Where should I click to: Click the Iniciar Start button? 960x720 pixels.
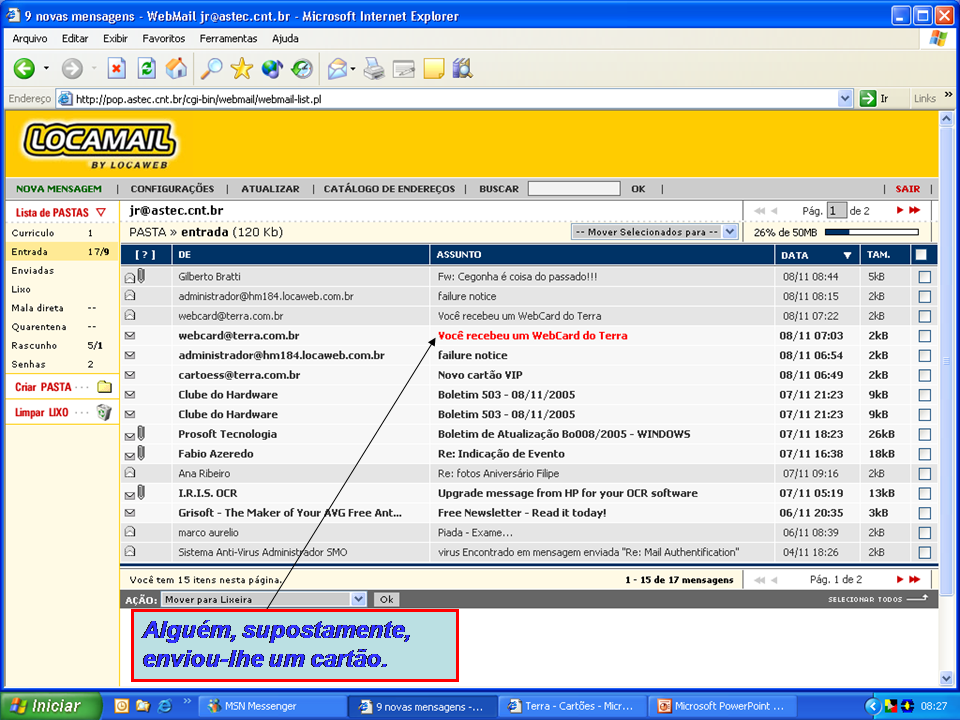pyautogui.click(x=50, y=706)
